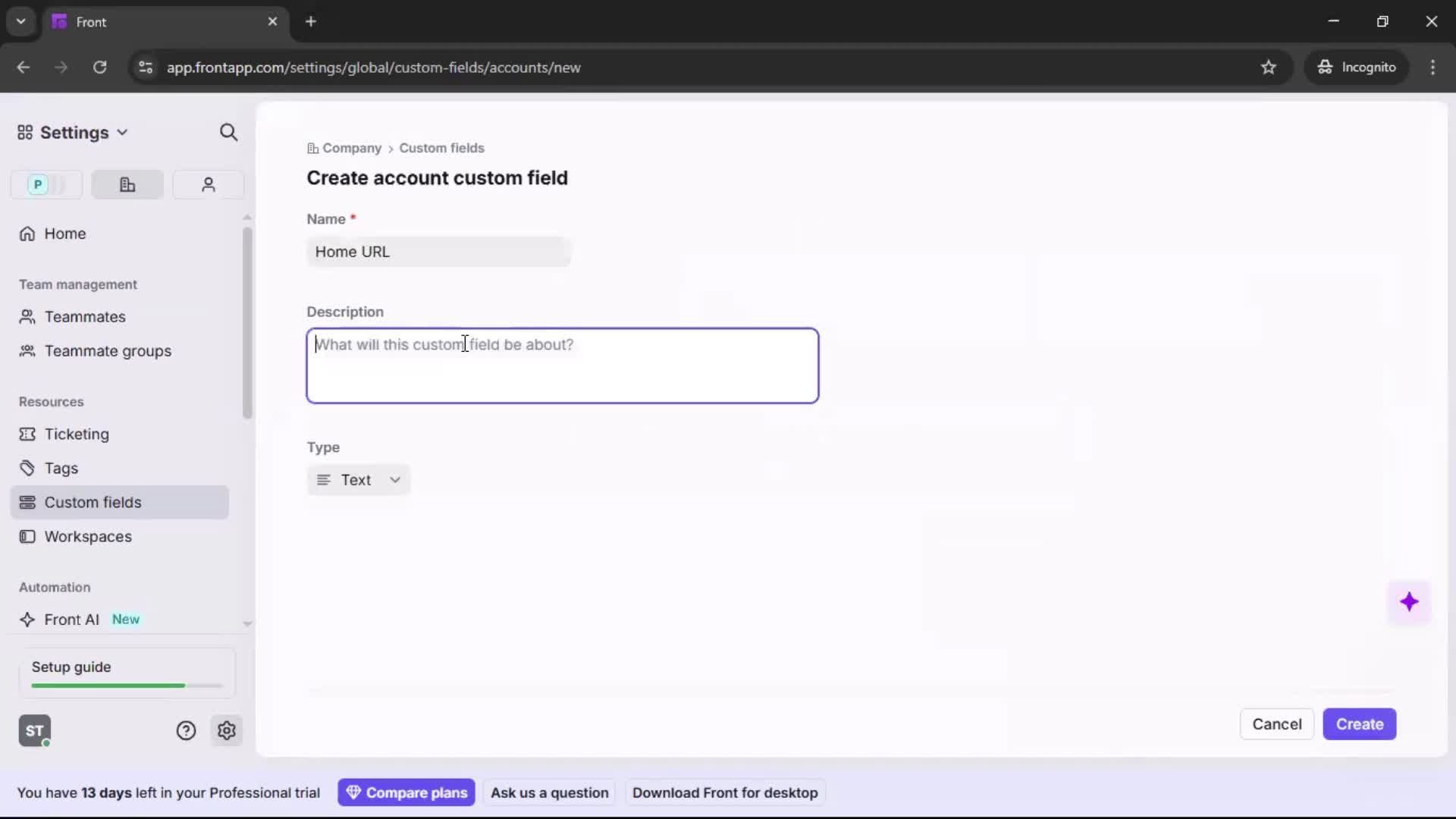Open the Ask us a question link
This screenshot has height=819, width=1456.
click(x=549, y=792)
